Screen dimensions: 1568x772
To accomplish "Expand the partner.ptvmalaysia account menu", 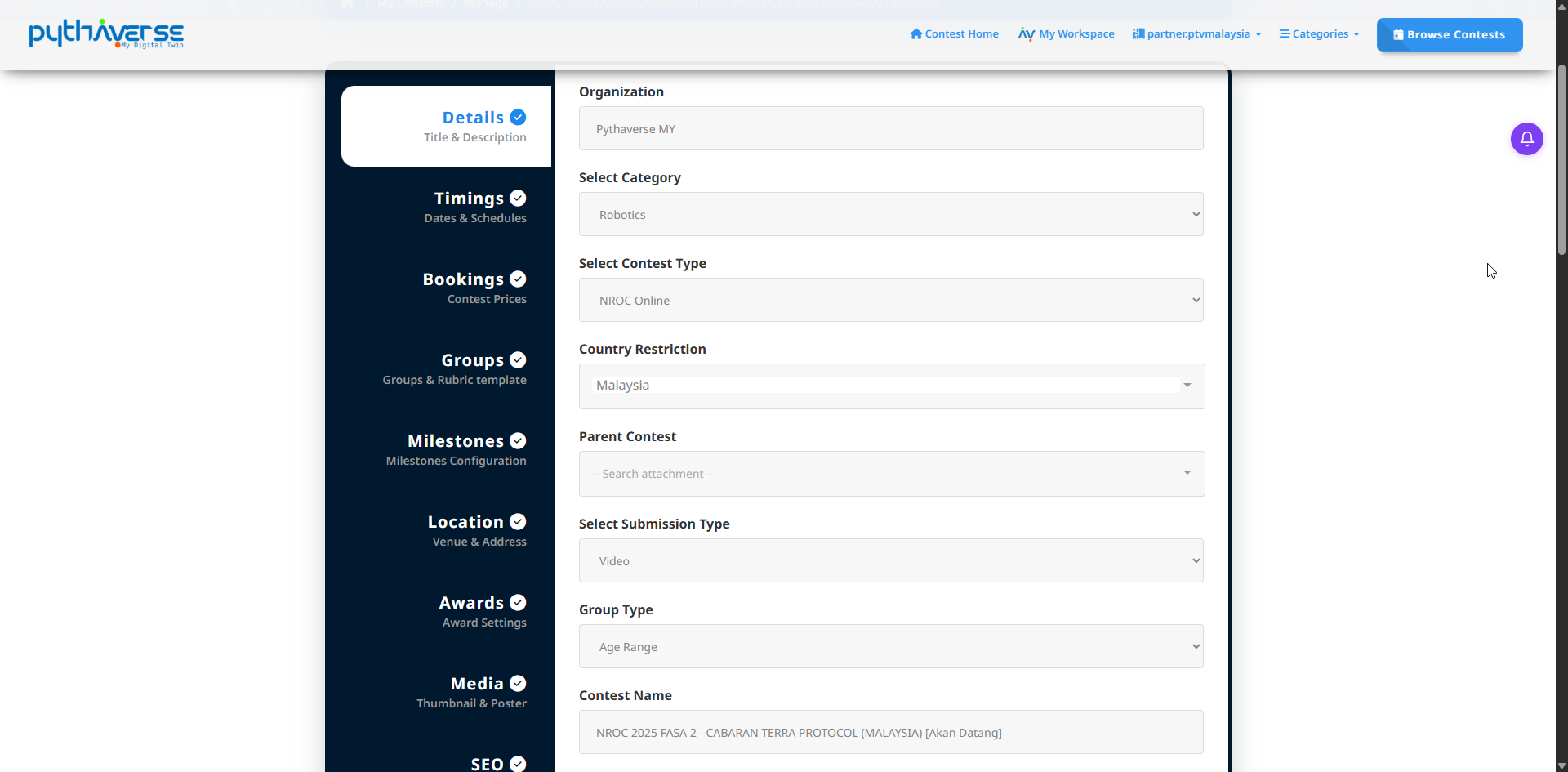I will click(1196, 33).
